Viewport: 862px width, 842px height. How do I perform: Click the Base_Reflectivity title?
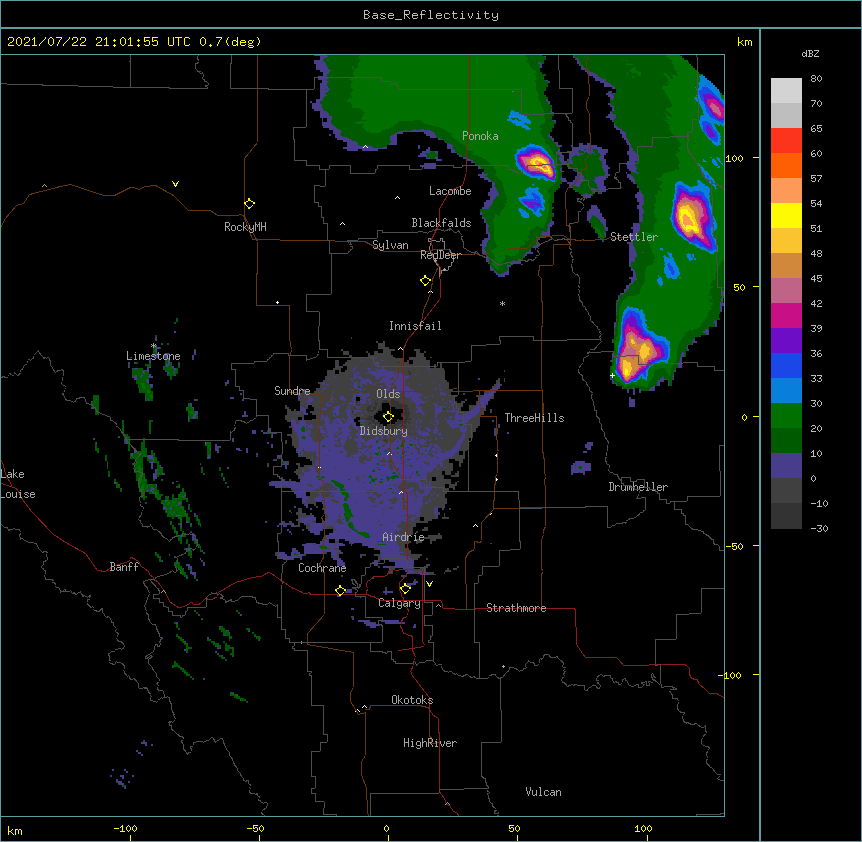click(x=431, y=15)
